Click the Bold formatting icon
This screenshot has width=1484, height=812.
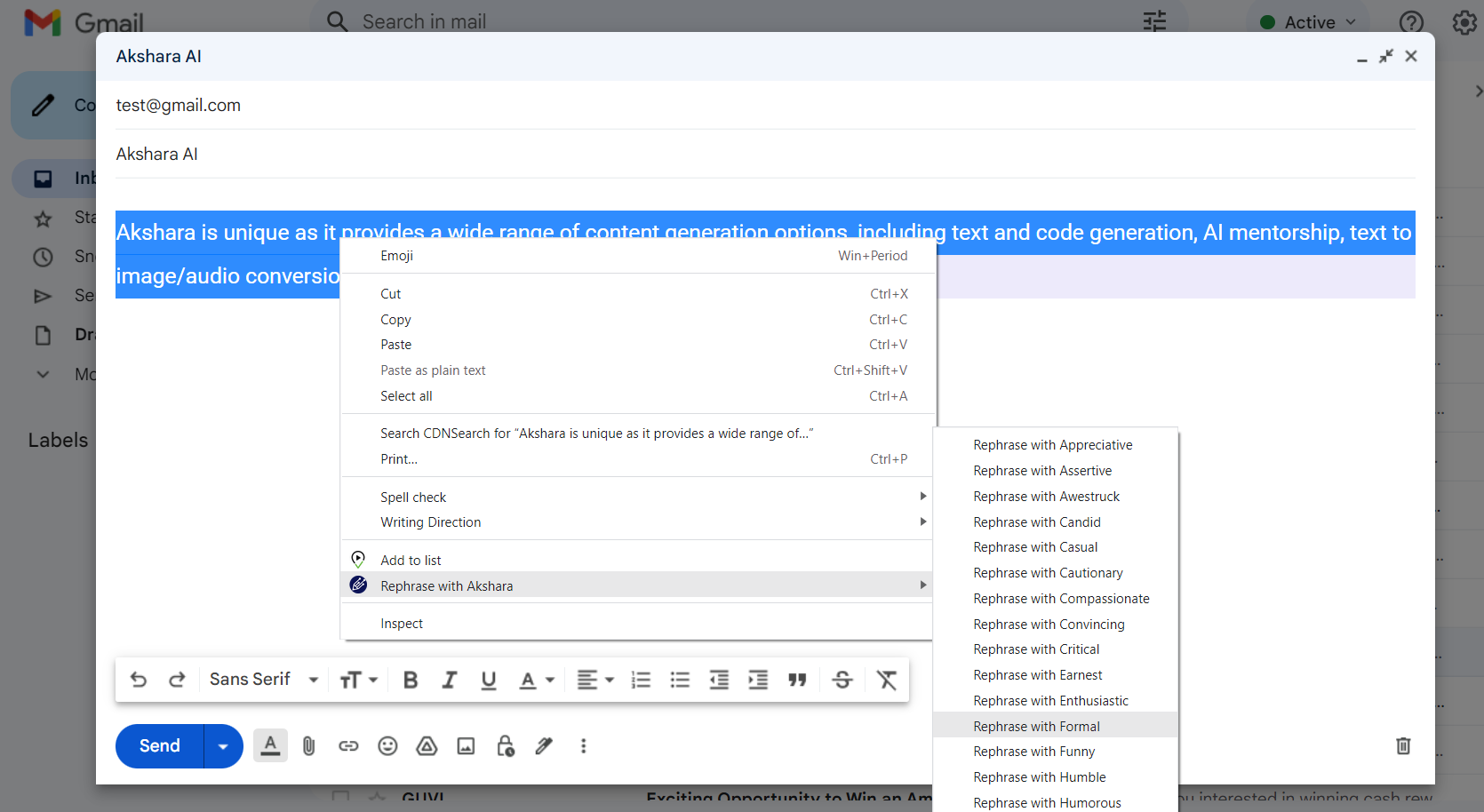(x=410, y=680)
